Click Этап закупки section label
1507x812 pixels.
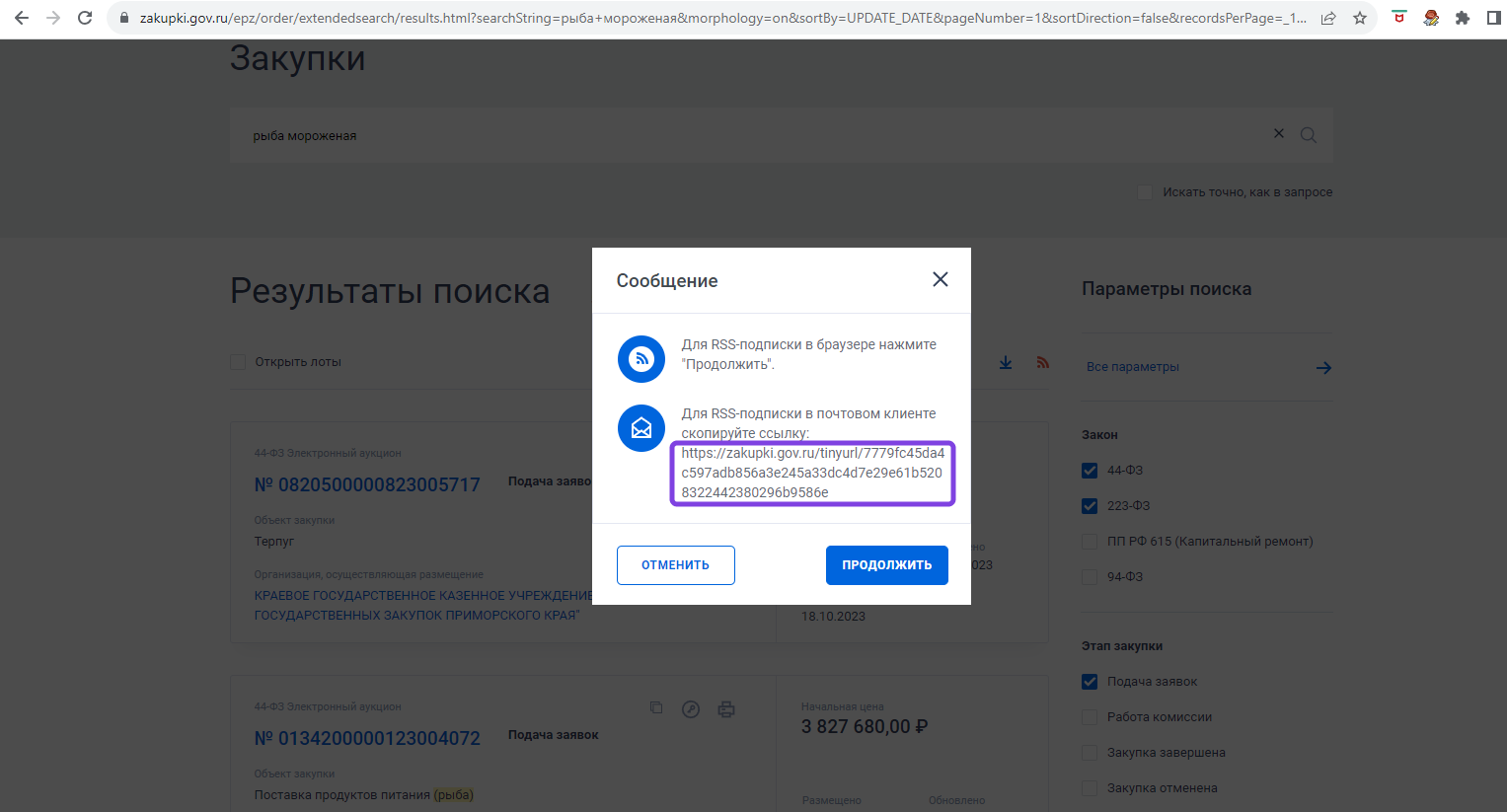(x=1122, y=646)
